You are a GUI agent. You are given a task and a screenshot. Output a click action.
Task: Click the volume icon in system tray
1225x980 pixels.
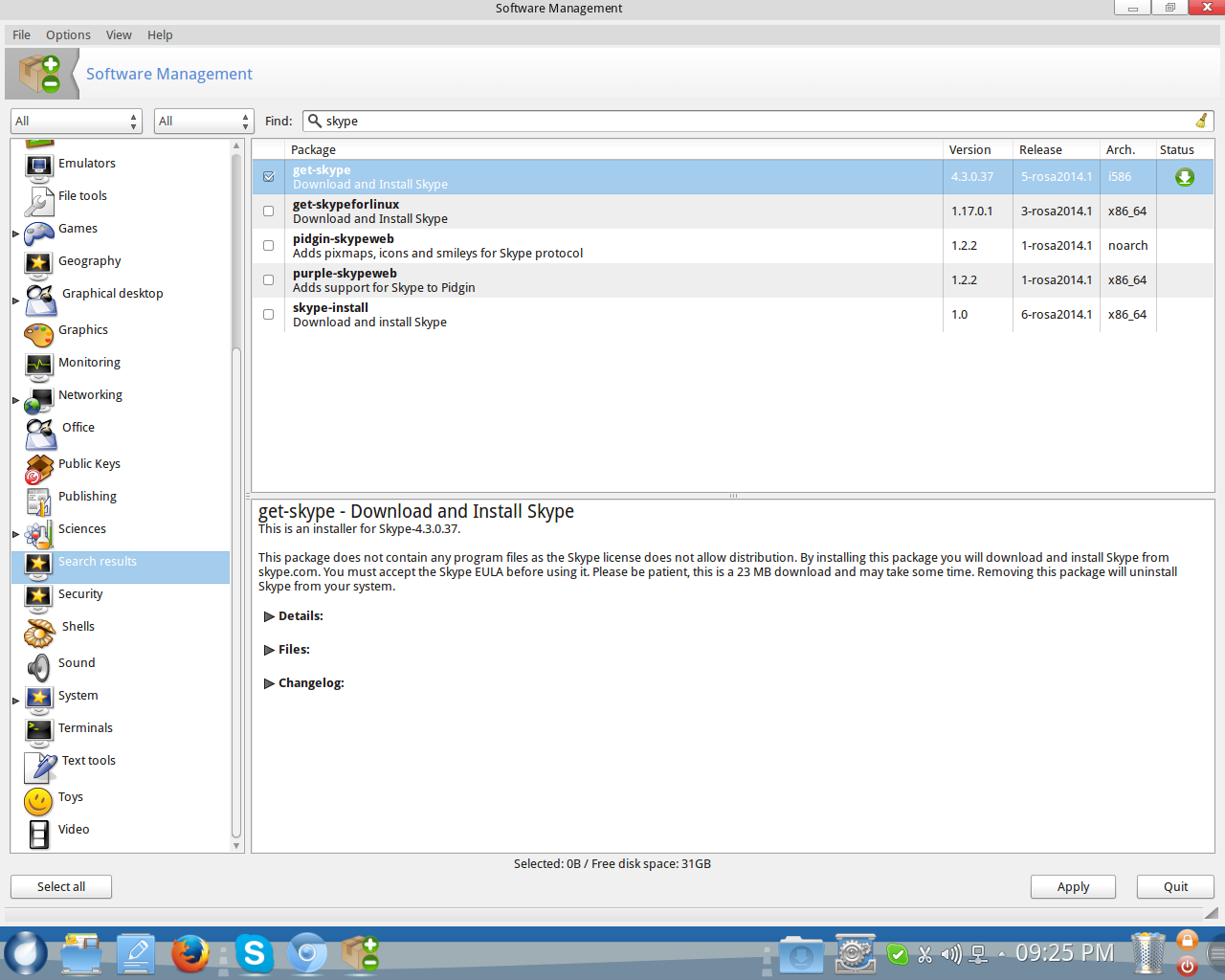tap(950, 954)
